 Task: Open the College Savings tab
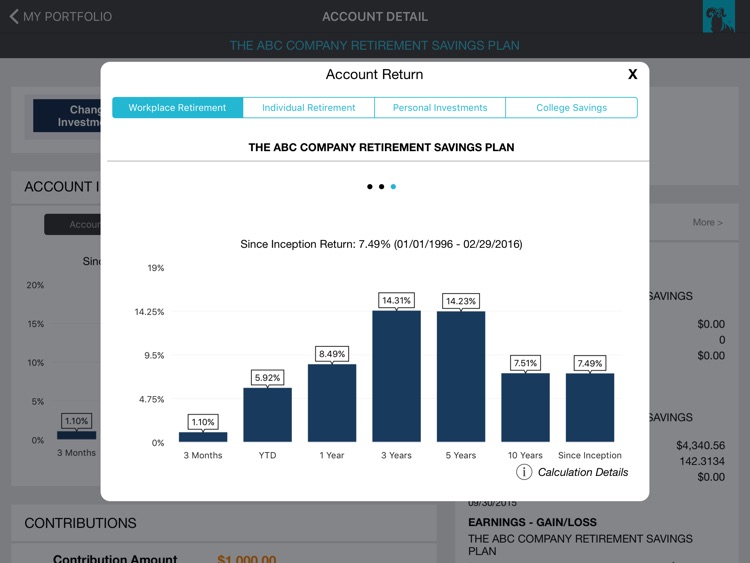coord(572,108)
